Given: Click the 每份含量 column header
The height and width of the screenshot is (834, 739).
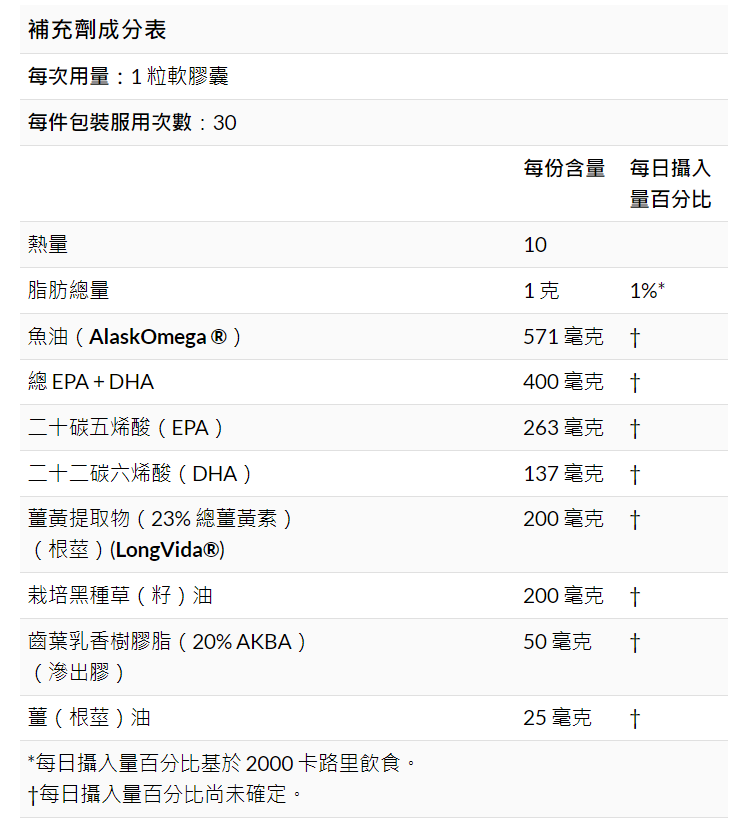Looking at the screenshot, I should pos(564,168).
